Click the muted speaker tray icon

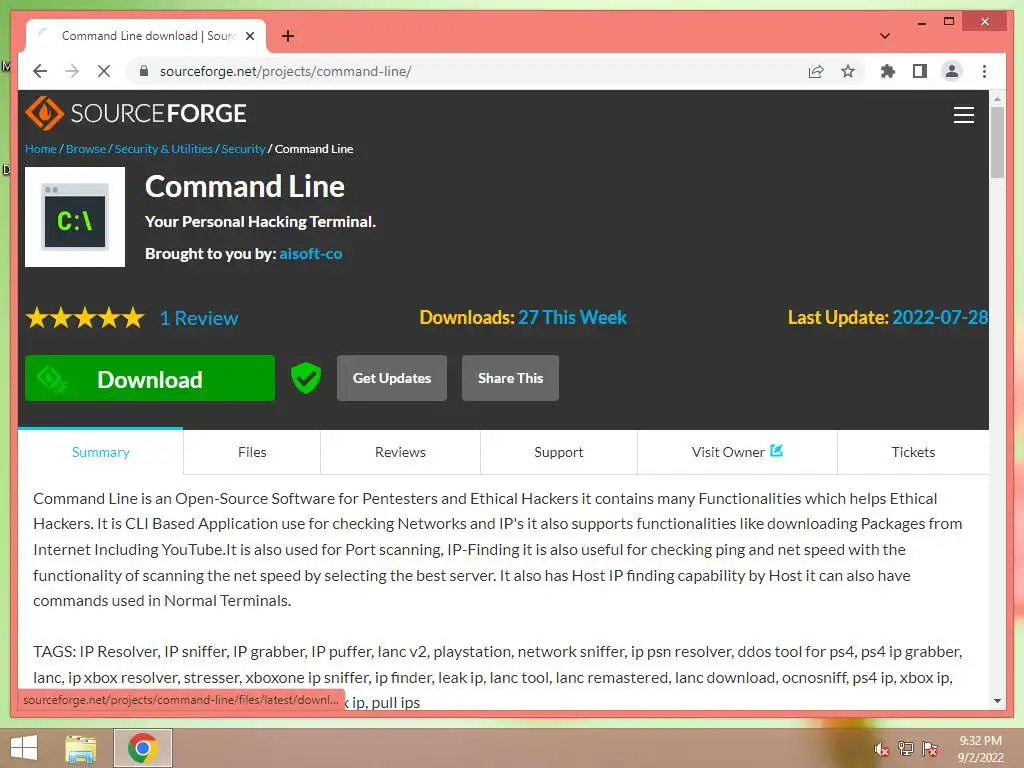(x=881, y=749)
